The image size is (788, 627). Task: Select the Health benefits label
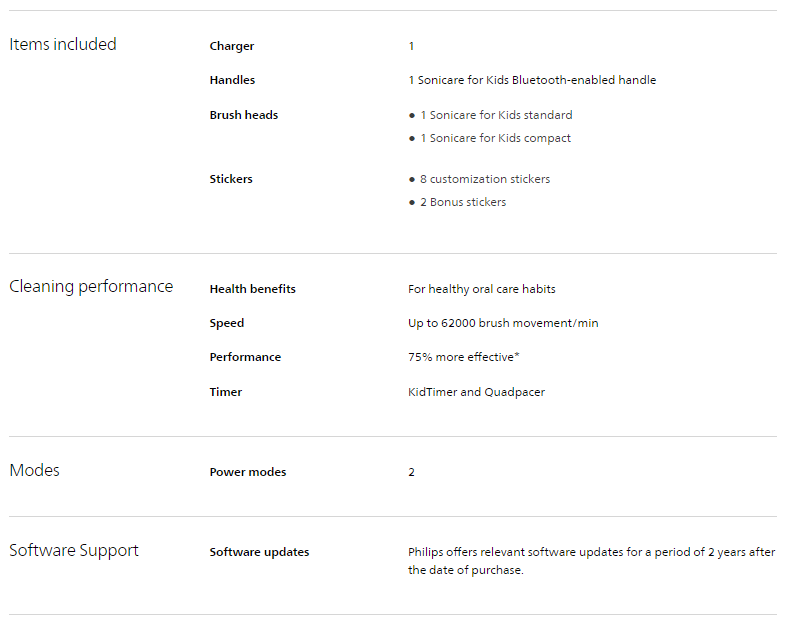click(x=252, y=289)
